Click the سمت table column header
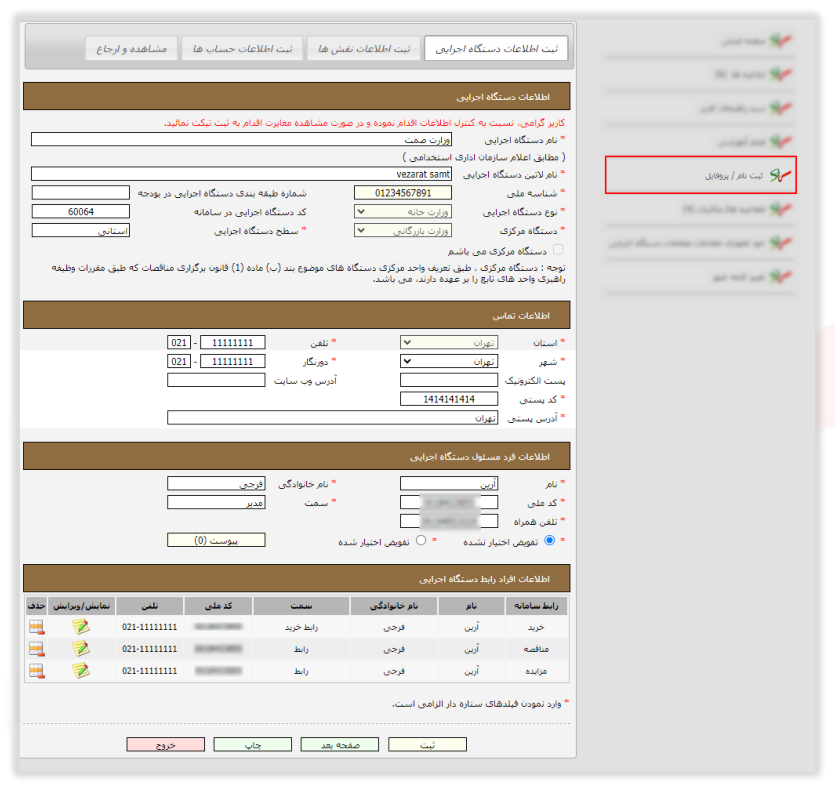The width and height of the screenshot is (835, 791). [301, 606]
